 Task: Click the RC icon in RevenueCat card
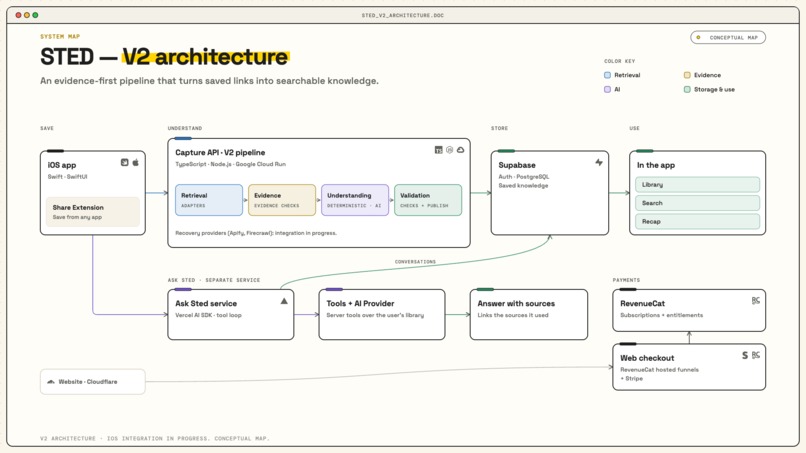click(x=756, y=301)
